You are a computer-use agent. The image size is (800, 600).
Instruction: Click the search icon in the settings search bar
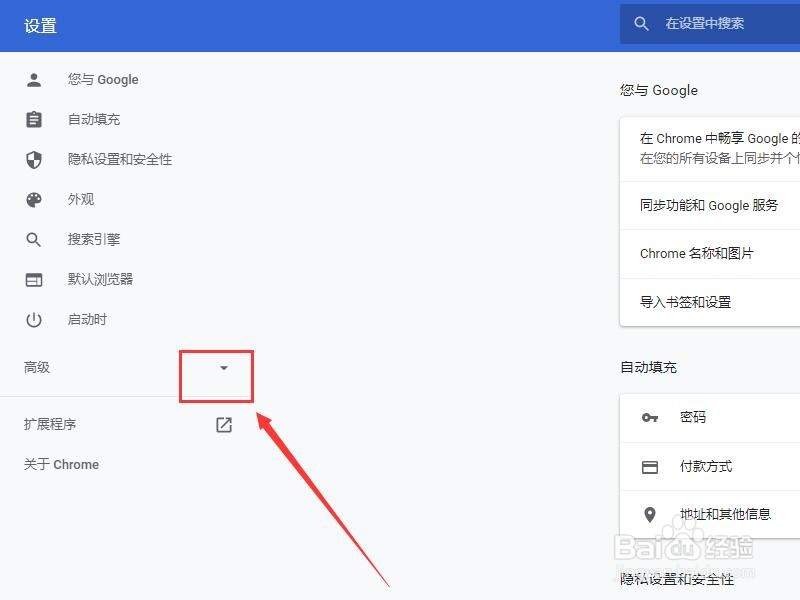(641, 23)
